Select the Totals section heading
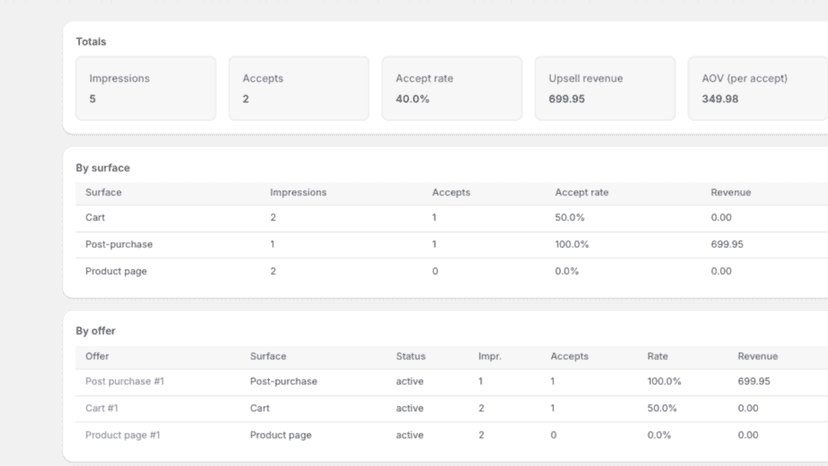 click(x=91, y=41)
